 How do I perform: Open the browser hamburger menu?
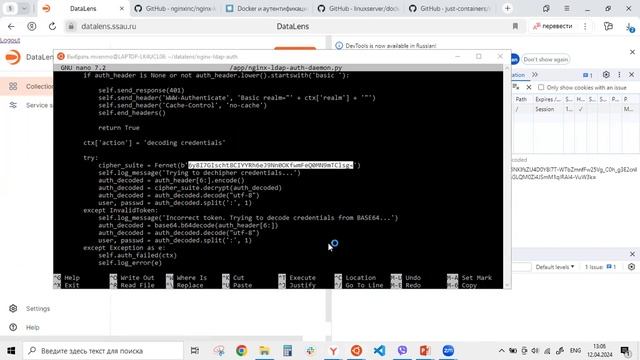click(x=567, y=8)
